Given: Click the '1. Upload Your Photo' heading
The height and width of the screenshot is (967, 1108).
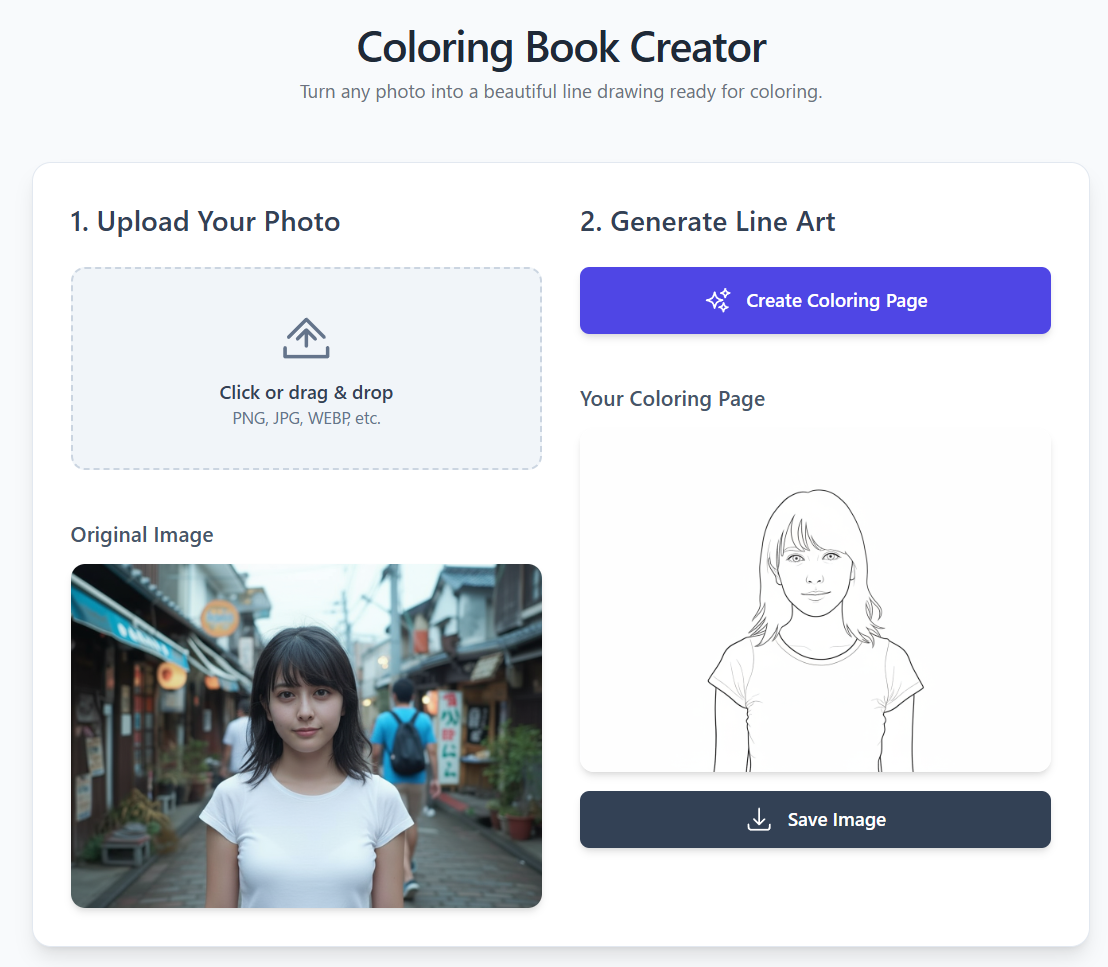Looking at the screenshot, I should [205, 222].
